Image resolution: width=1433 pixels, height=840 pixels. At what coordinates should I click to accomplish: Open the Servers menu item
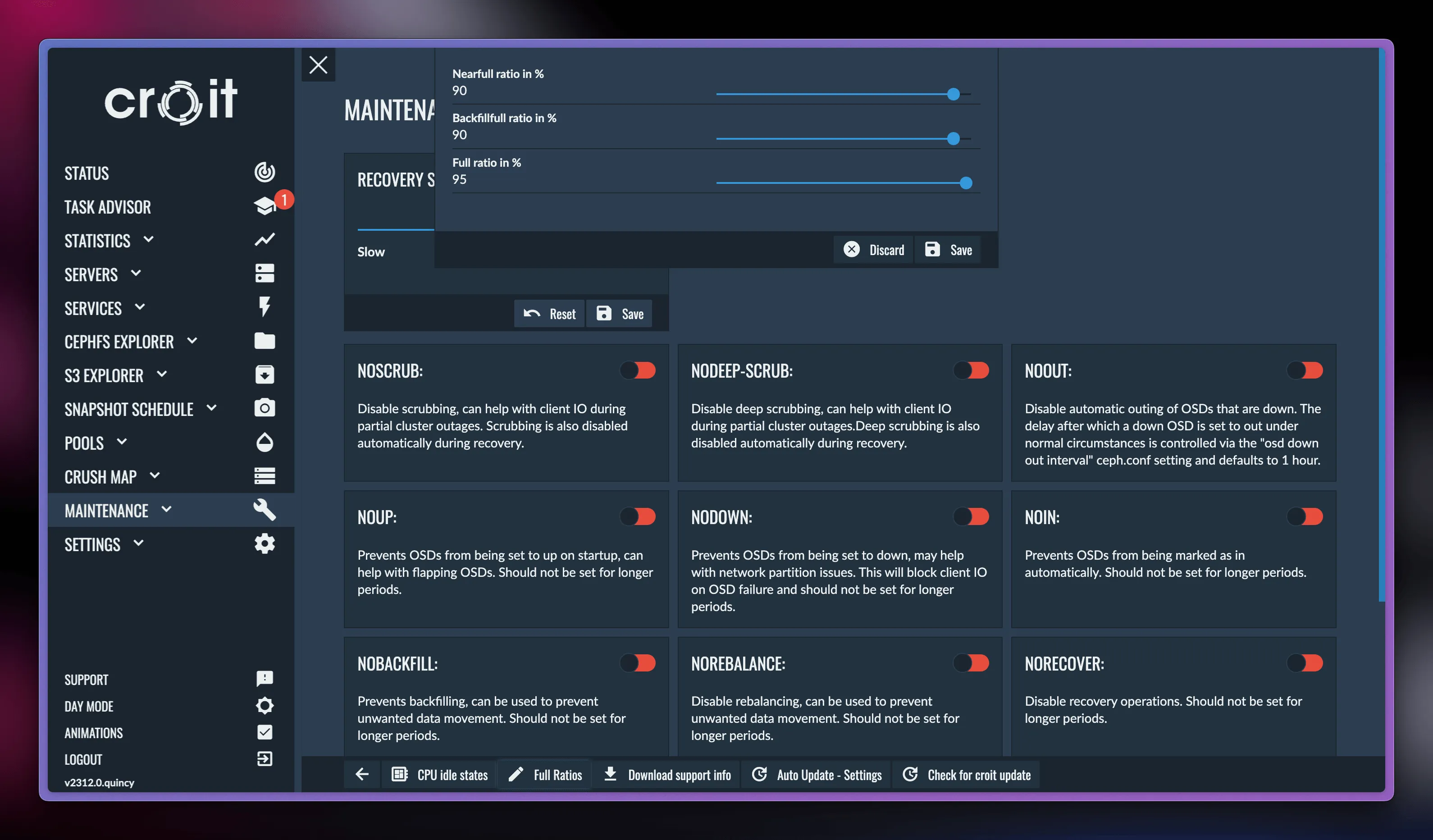coord(91,275)
